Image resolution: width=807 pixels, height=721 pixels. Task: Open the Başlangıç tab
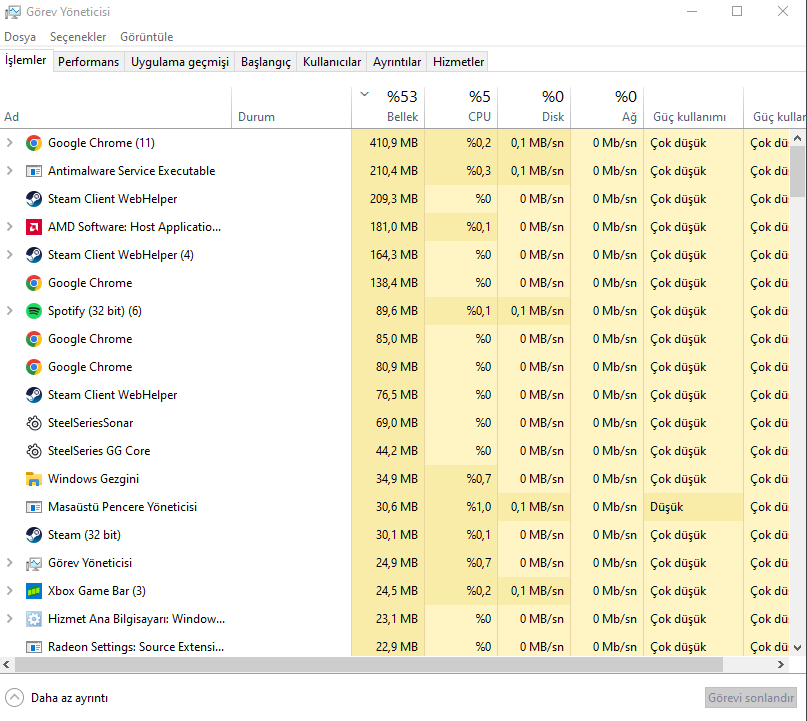pyautogui.click(x=265, y=62)
